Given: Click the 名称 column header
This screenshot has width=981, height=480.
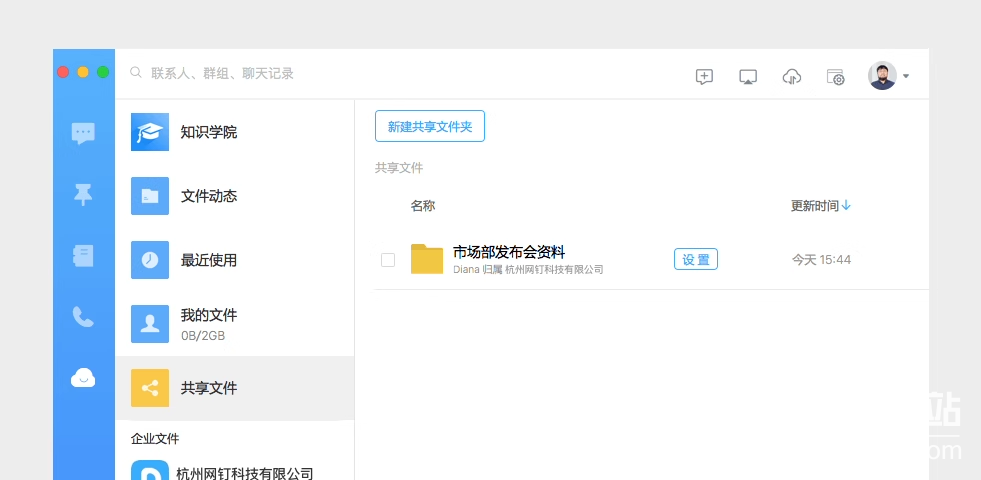Looking at the screenshot, I should tap(423, 206).
